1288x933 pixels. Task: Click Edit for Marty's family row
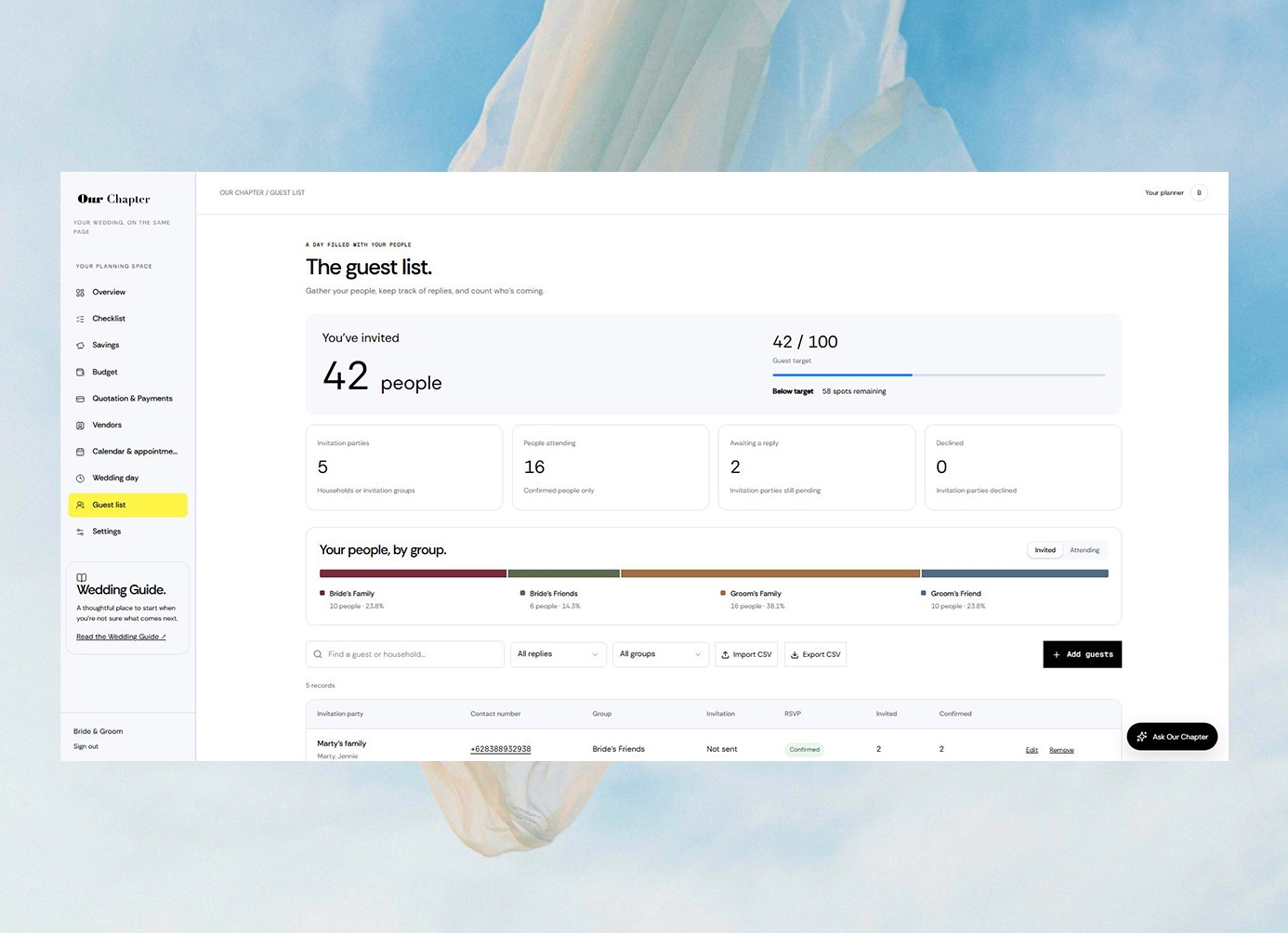tap(1032, 750)
